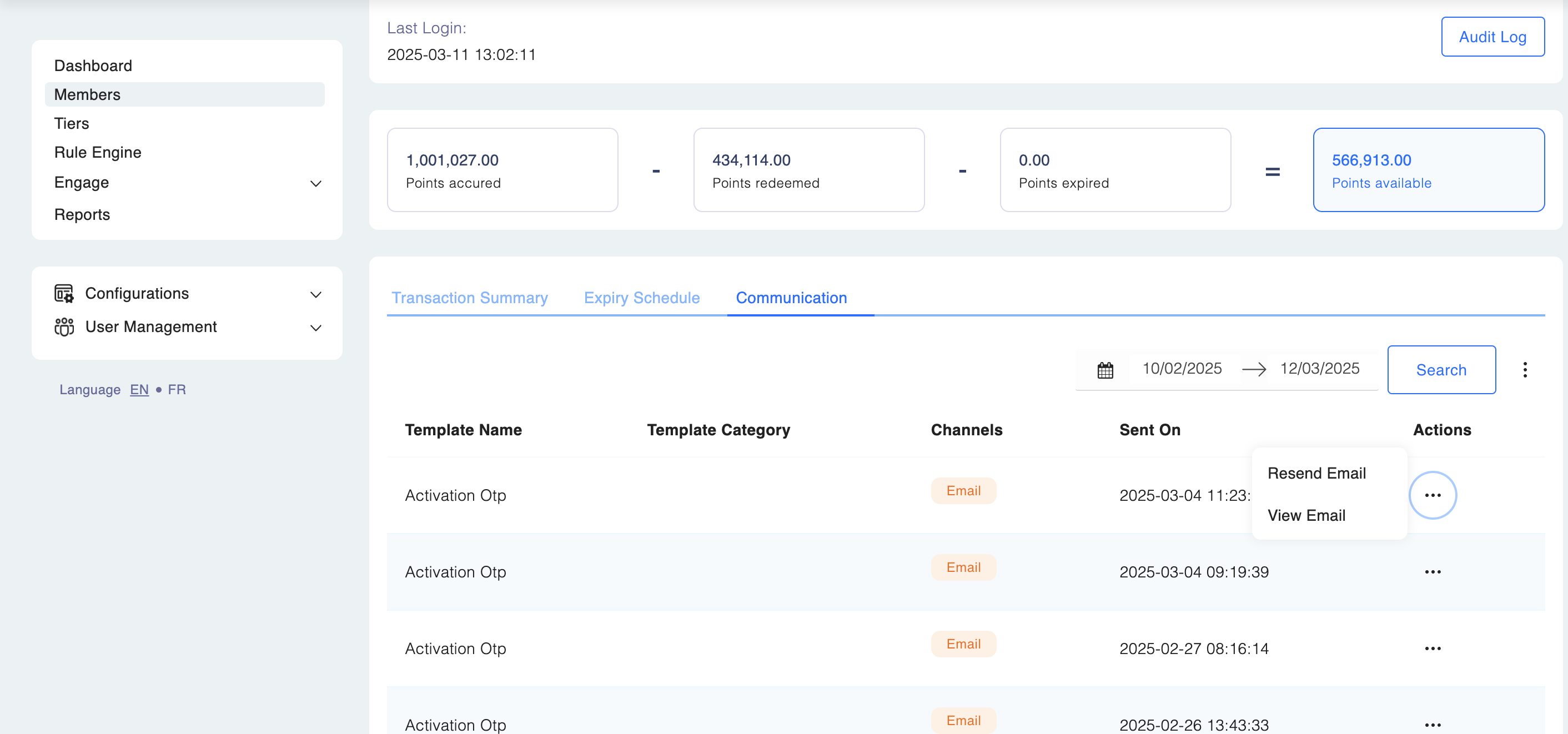Click the Audit Log button
1568x734 pixels.
coord(1492,37)
